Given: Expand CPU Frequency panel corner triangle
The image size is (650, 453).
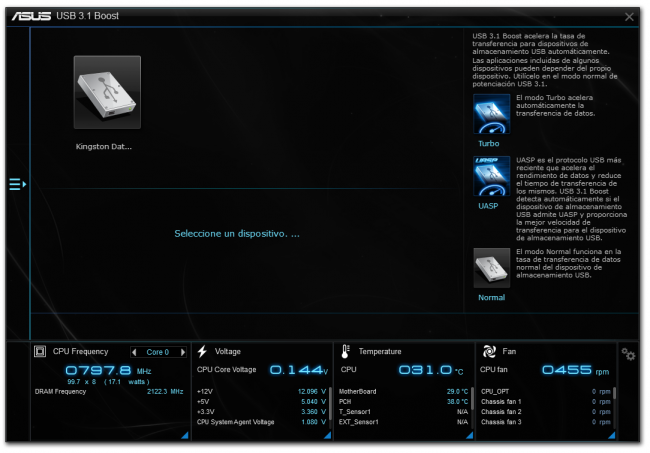Looking at the screenshot, I should click(185, 435).
